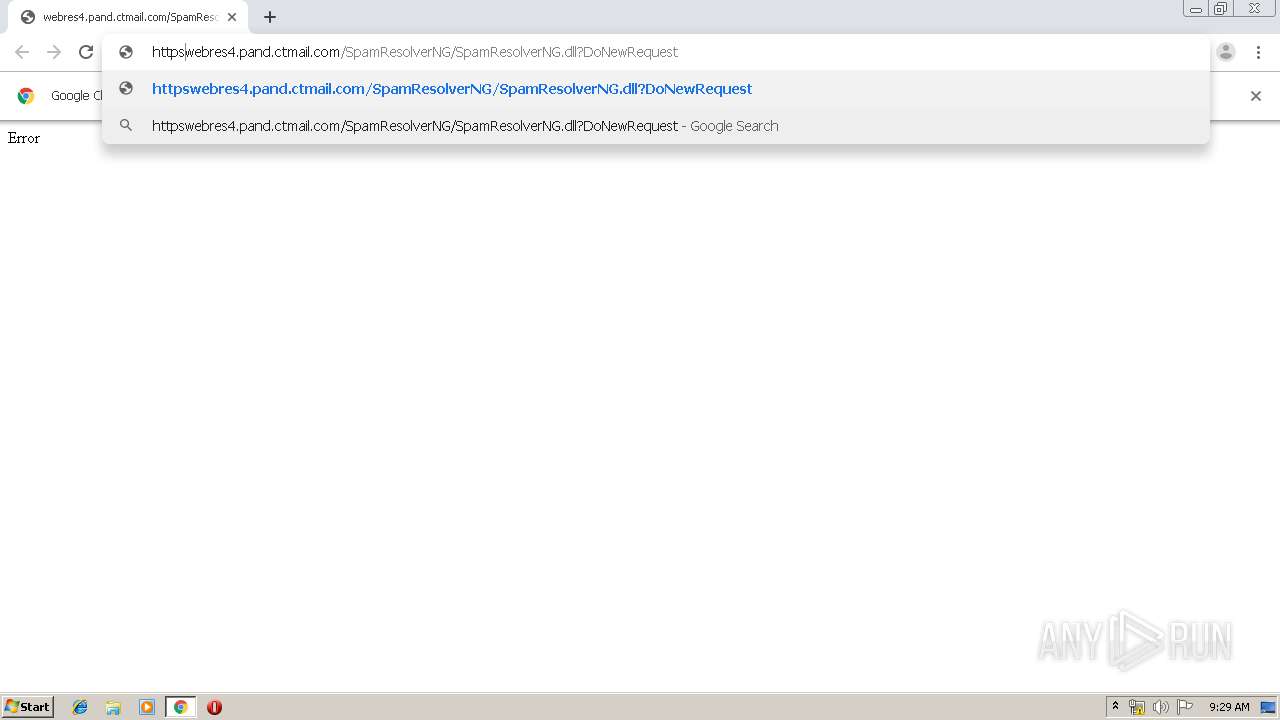The image size is (1280, 720).
Task: Select the webres4.pand.ctmail.com browser tab
Action: pyautogui.click(x=127, y=17)
